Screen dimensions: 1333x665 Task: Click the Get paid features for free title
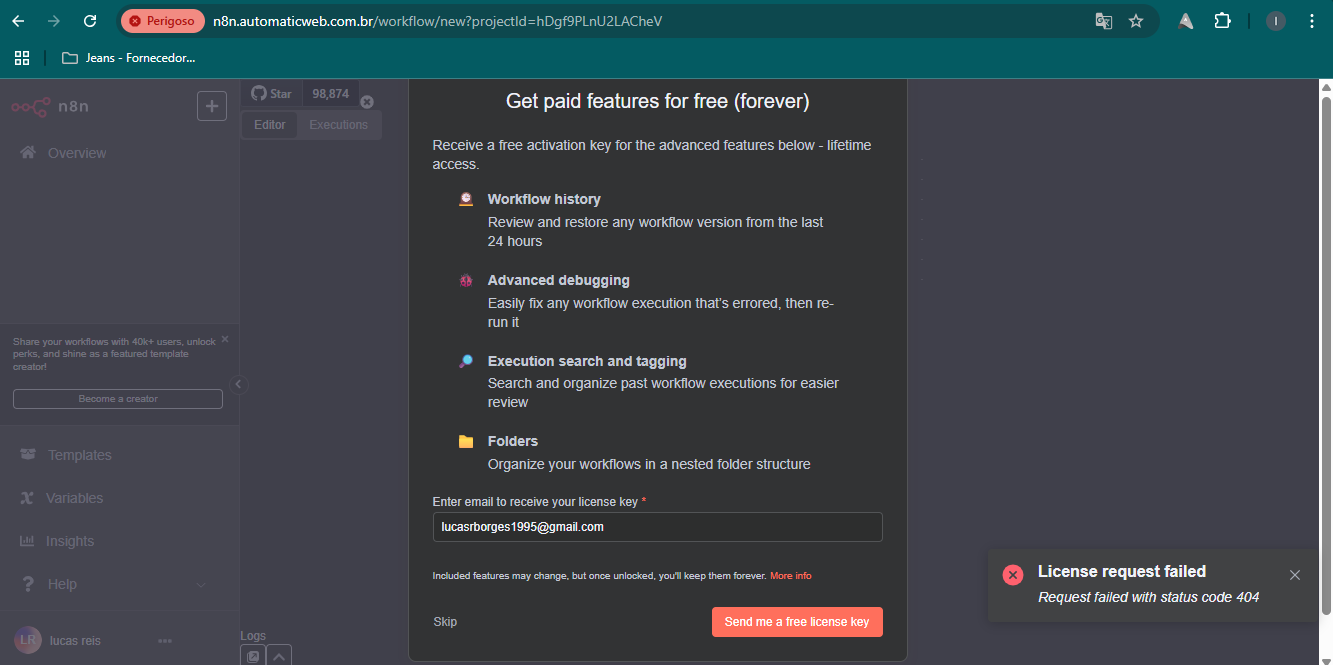tap(658, 101)
